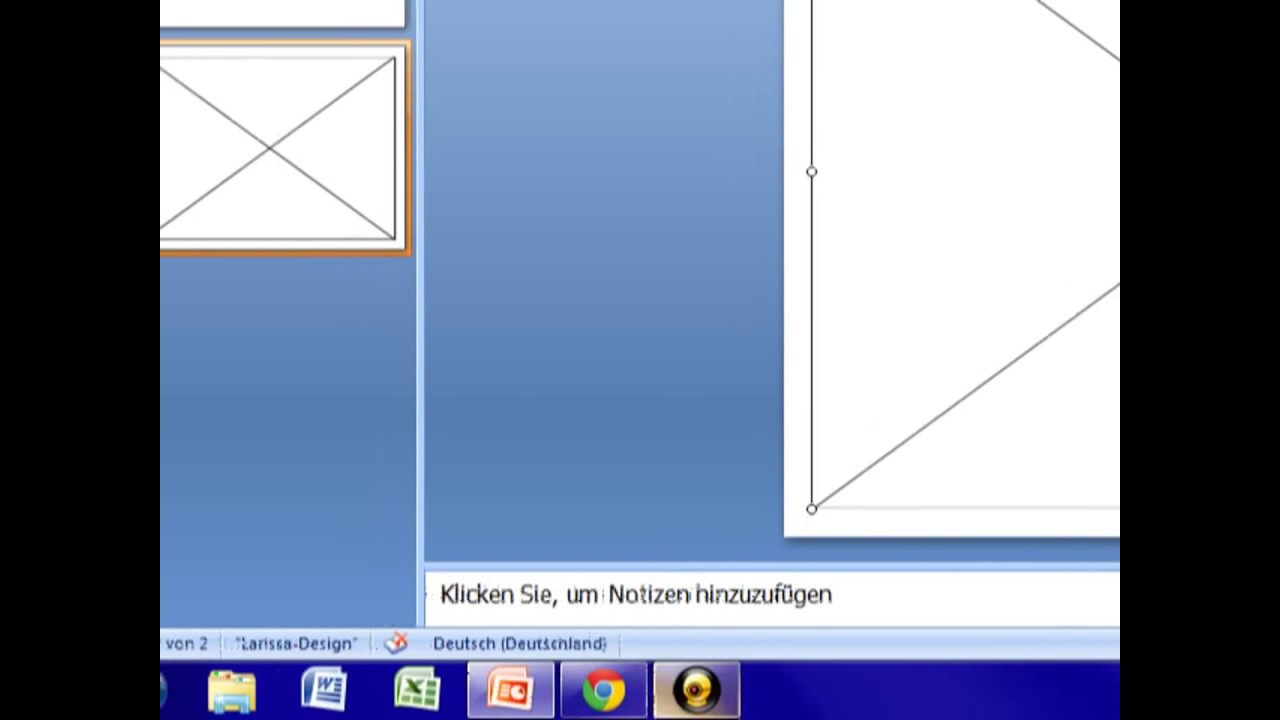Click 'Deutsch (Deutschland)' language indicator
The width and height of the screenshot is (1280, 720).
tap(519, 644)
